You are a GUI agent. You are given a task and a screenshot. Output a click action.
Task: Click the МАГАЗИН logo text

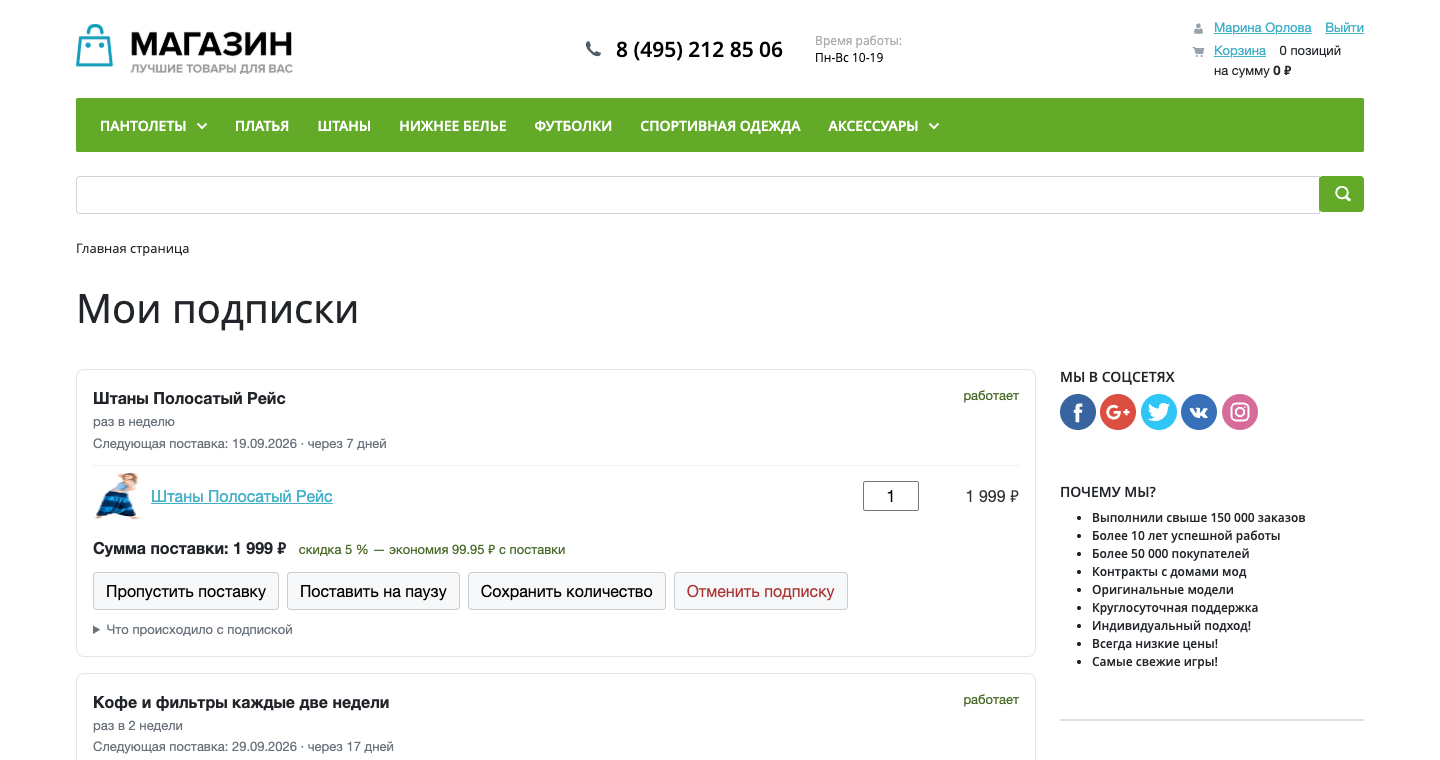coord(211,43)
